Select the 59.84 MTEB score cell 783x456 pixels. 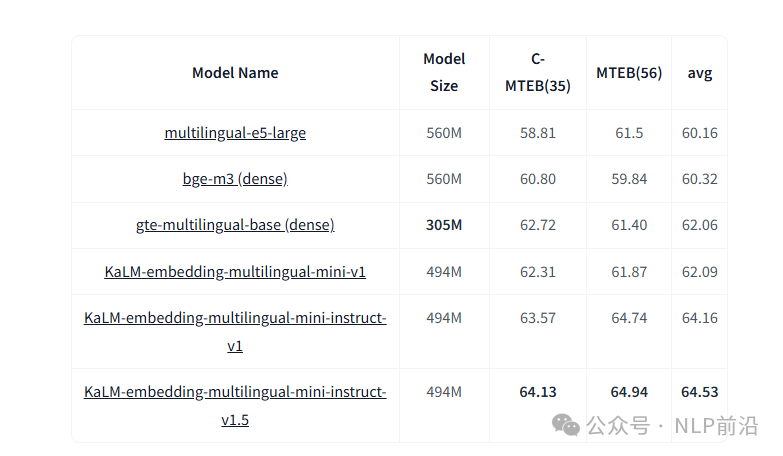pos(629,179)
